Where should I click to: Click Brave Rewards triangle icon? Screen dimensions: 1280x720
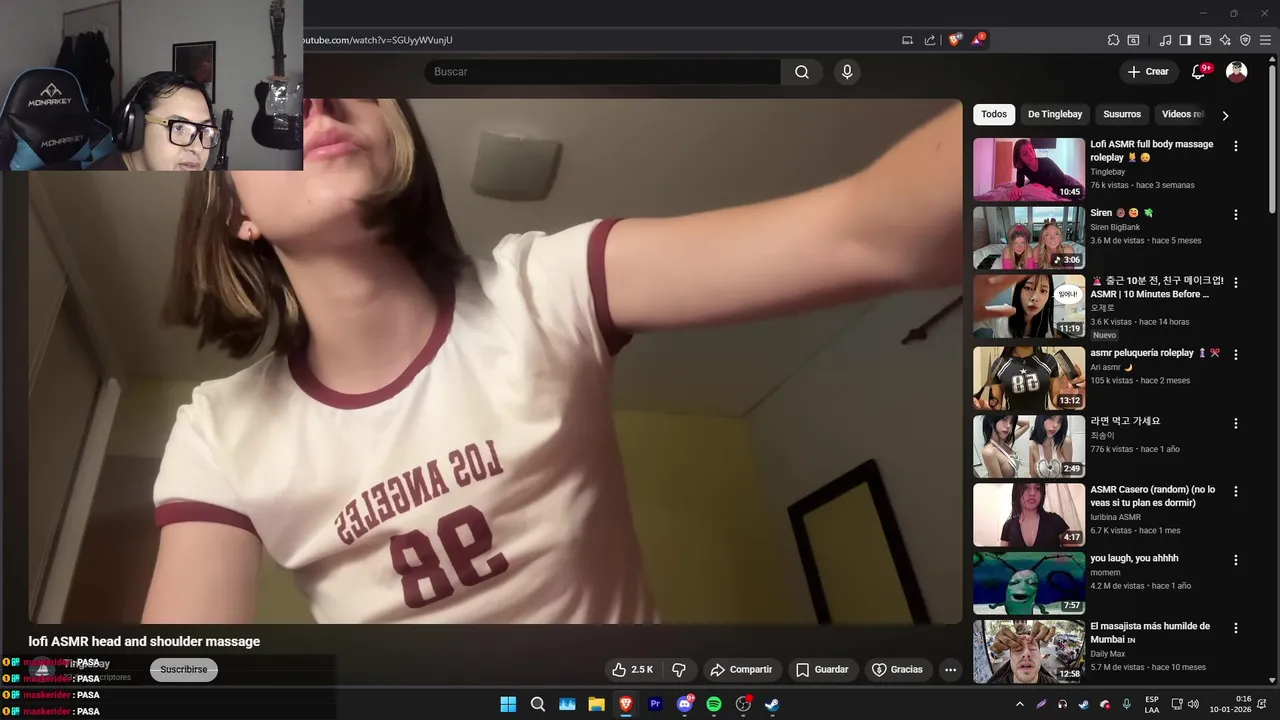978,40
